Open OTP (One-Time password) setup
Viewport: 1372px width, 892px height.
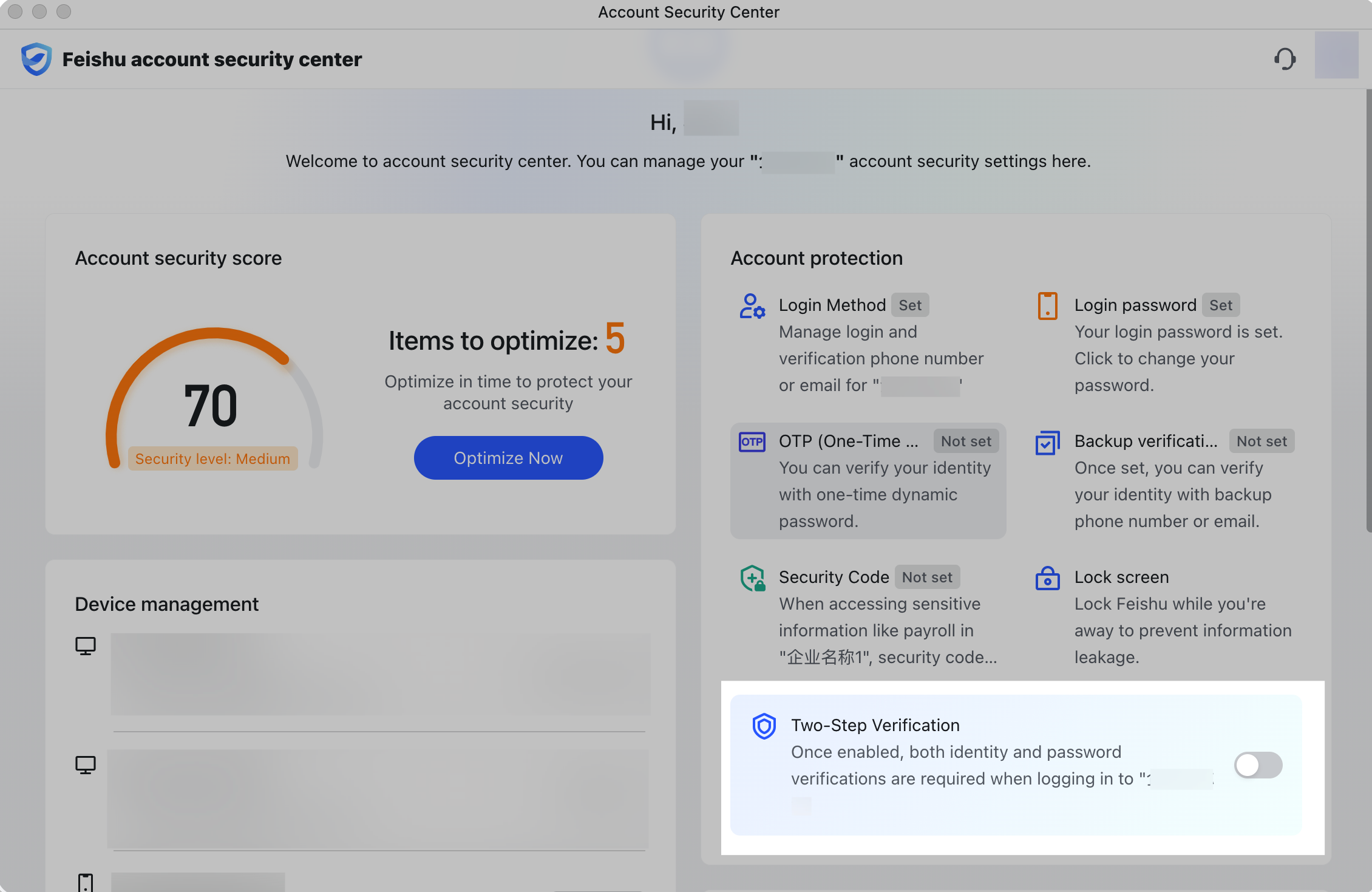click(x=848, y=441)
